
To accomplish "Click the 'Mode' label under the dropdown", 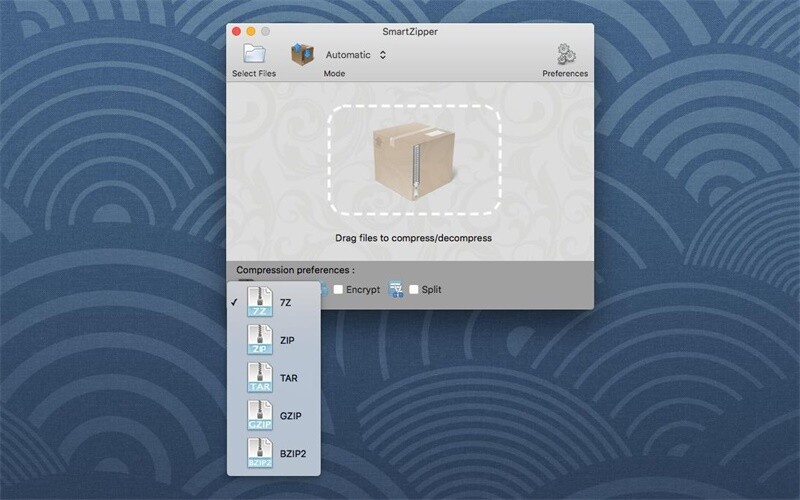I will pyautogui.click(x=334, y=73).
